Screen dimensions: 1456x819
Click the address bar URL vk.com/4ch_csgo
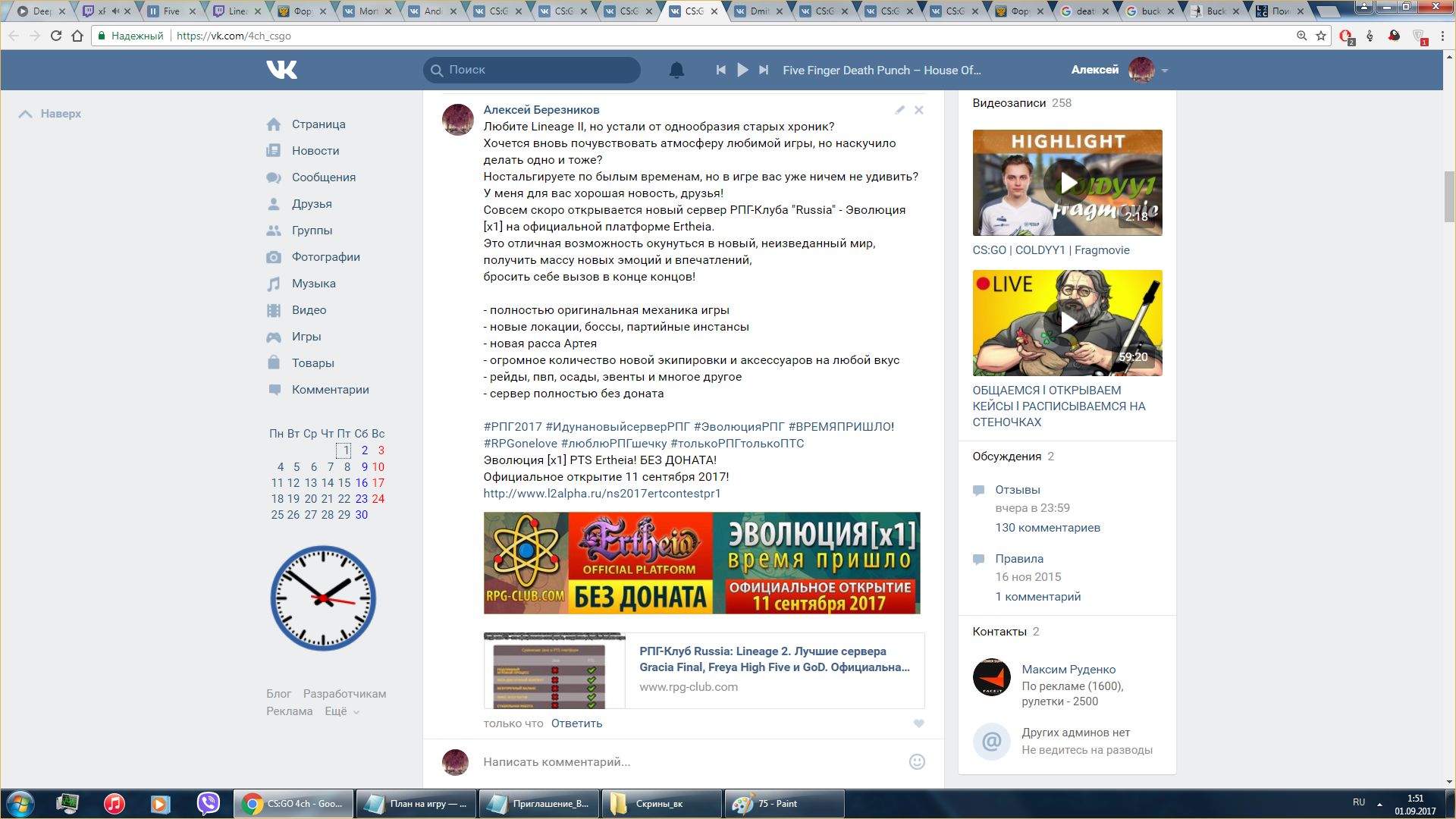pos(234,36)
